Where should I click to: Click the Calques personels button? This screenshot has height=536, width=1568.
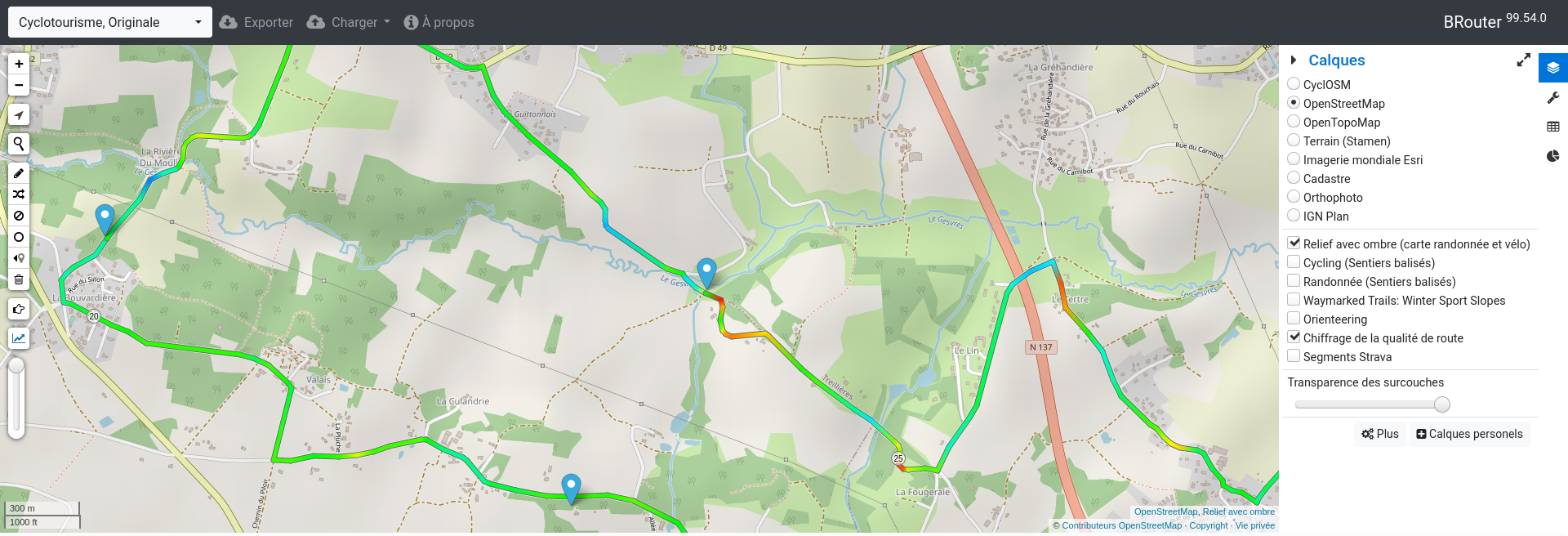click(x=1469, y=434)
